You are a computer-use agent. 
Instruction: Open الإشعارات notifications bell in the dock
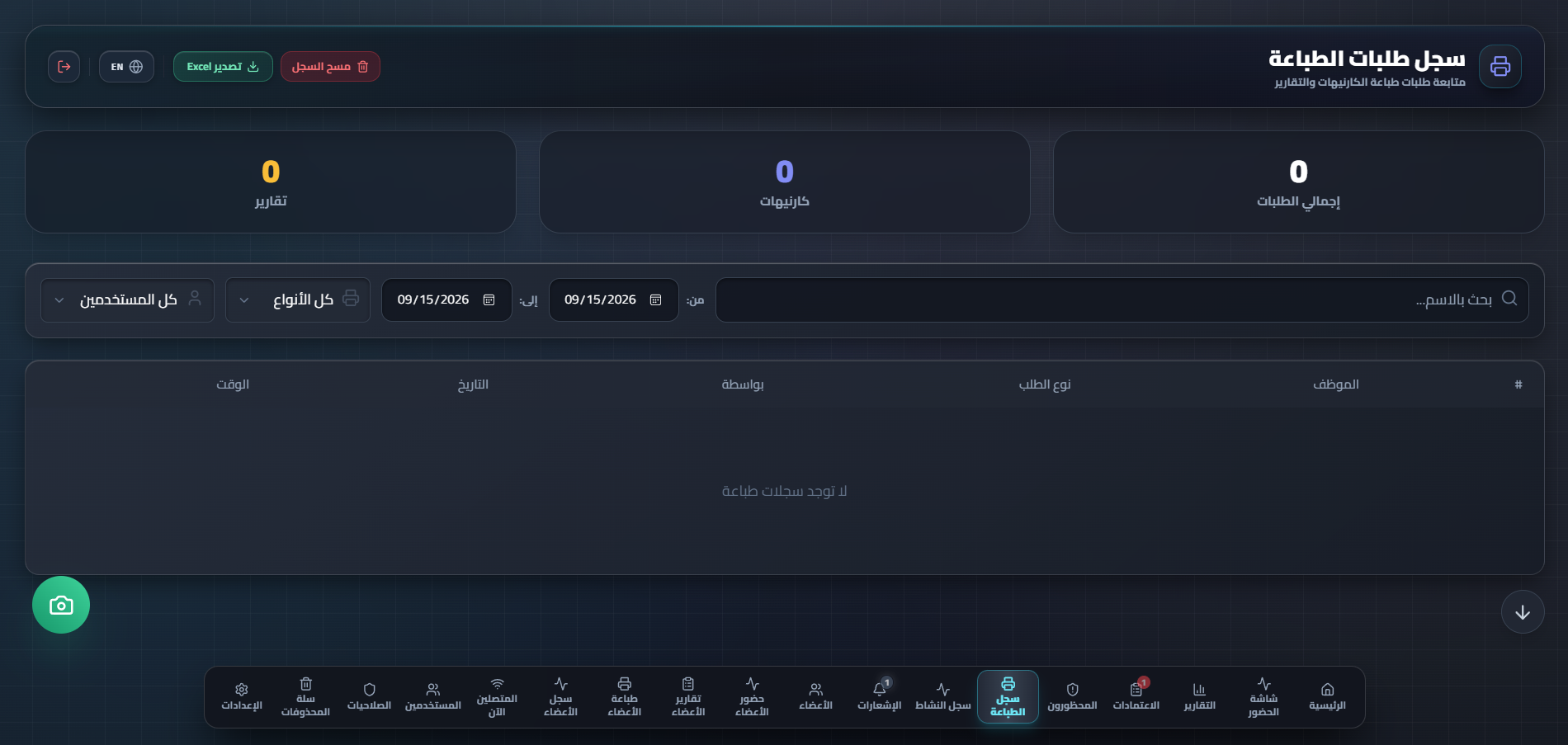tap(880, 696)
